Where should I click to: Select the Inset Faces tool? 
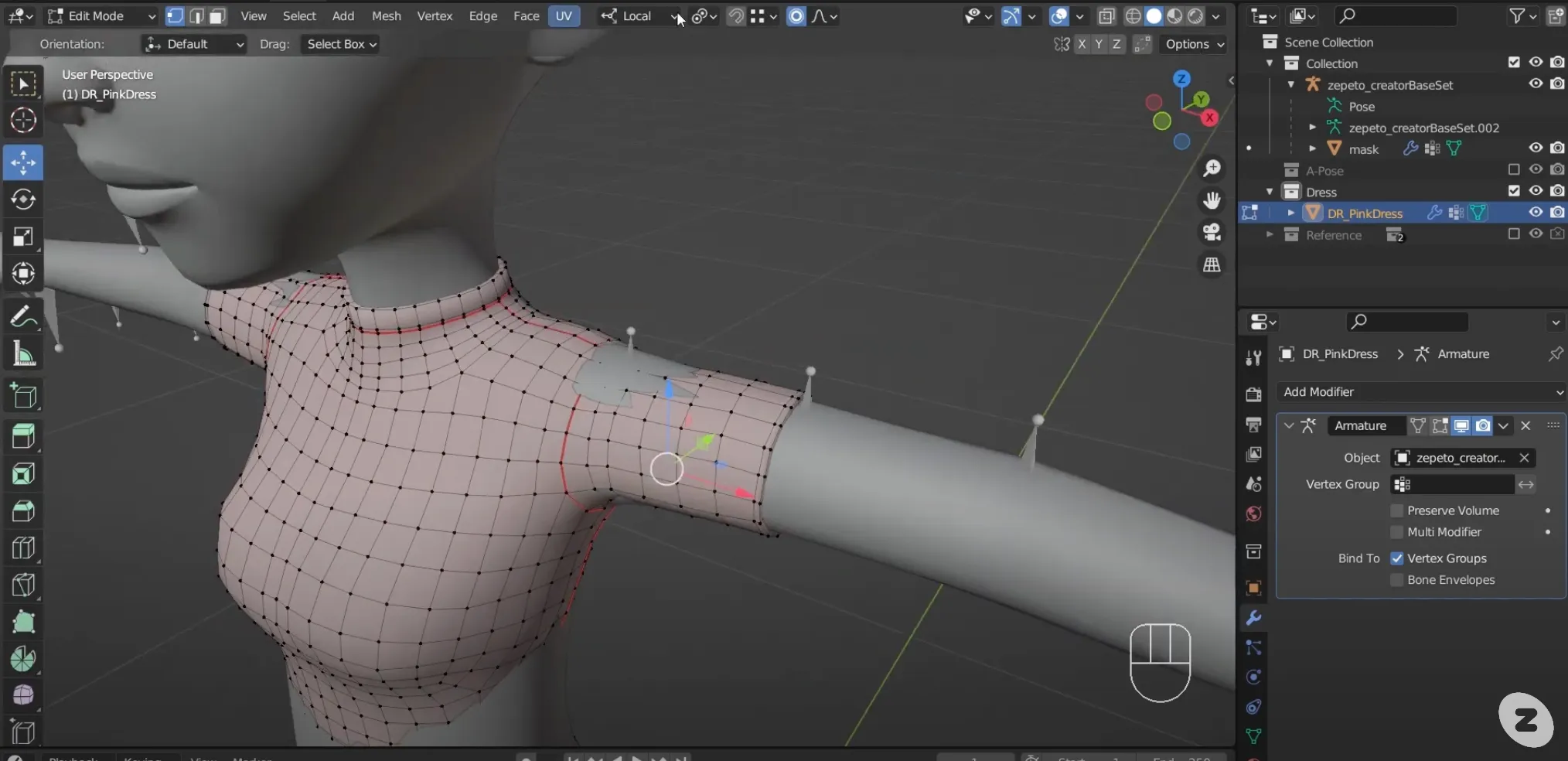(23, 473)
